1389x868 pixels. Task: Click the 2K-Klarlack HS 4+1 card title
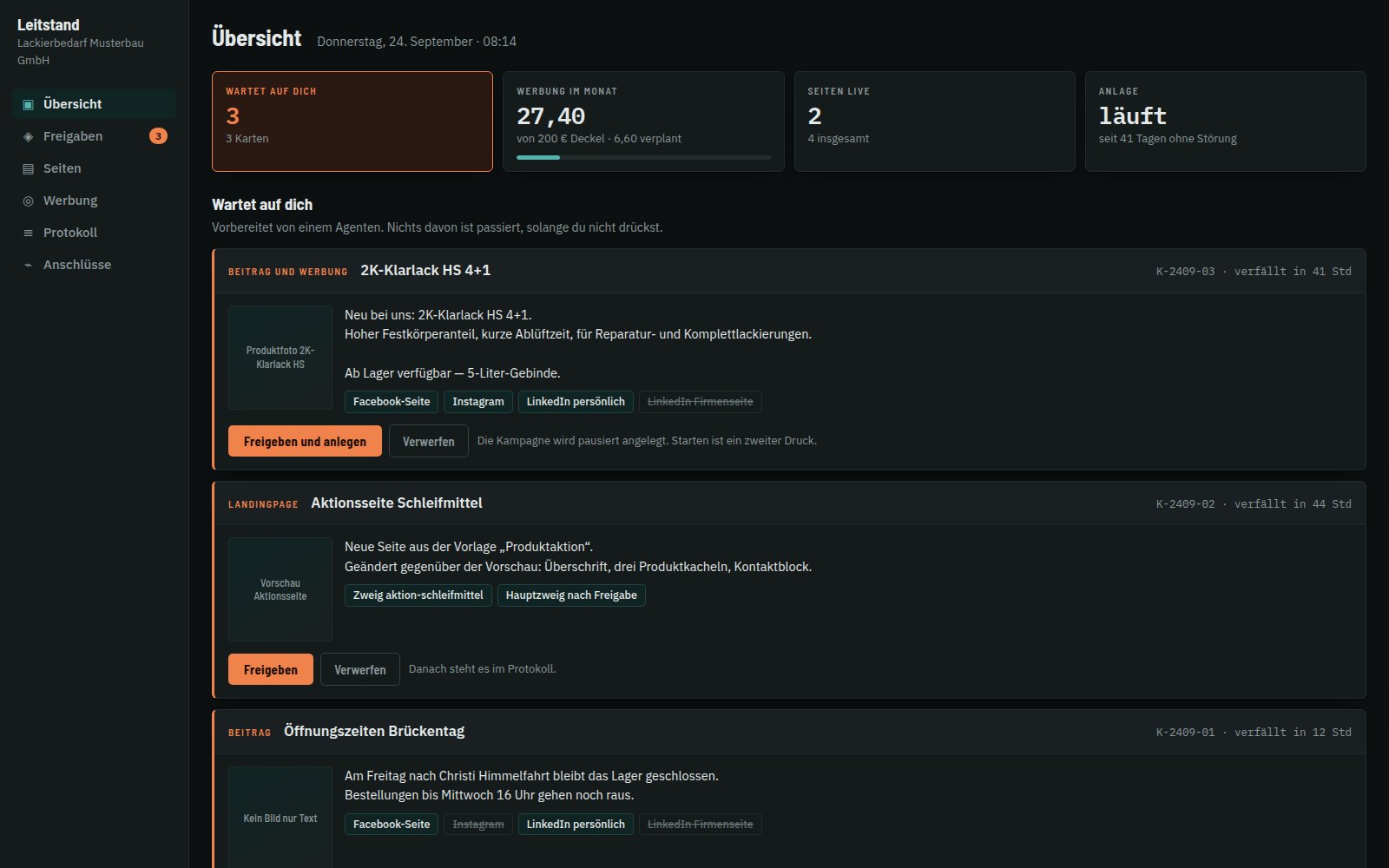(x=425, y=271)
